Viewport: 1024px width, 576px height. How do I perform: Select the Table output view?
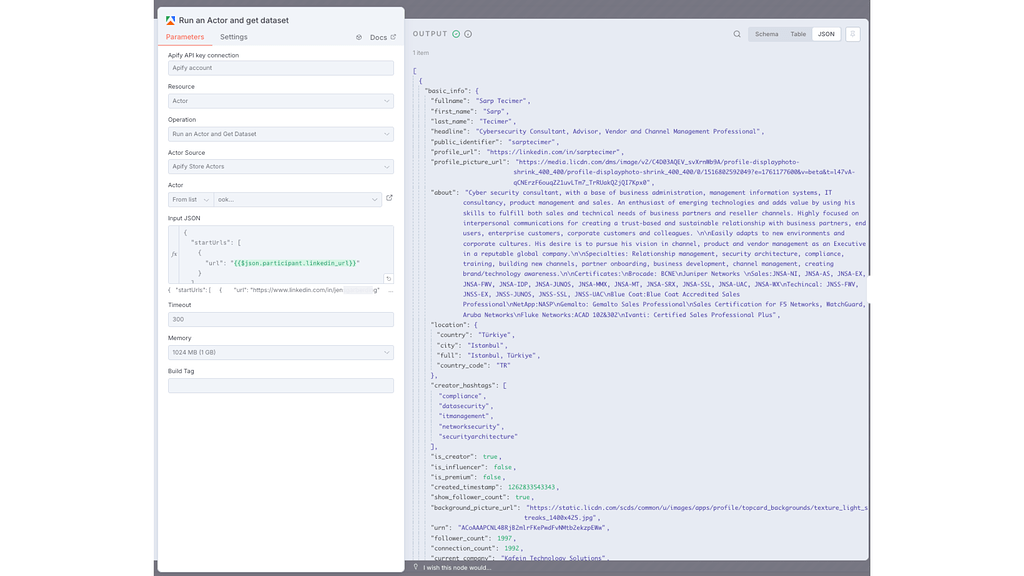797,33
